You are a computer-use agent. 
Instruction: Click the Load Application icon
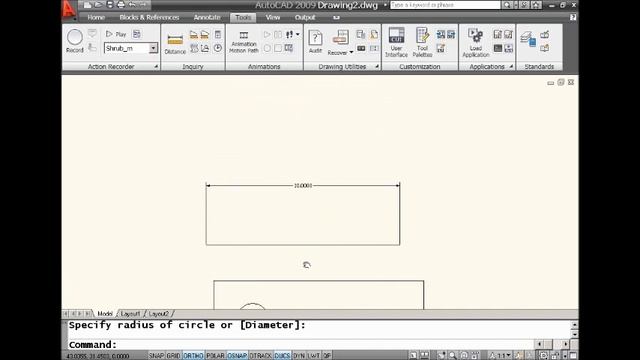pyautogui.click(x=476, y=42)
